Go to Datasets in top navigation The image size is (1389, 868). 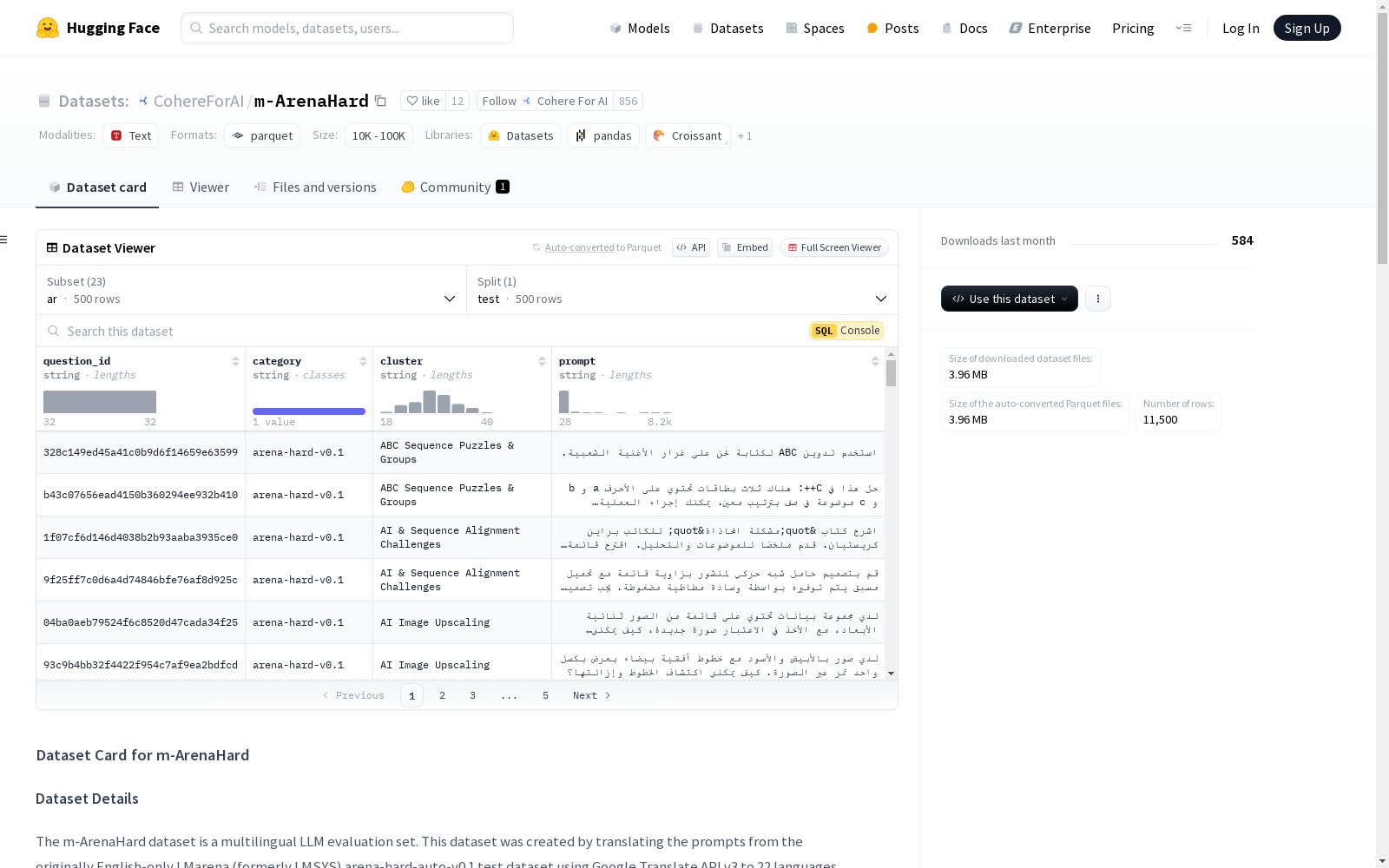click(727, 28)
